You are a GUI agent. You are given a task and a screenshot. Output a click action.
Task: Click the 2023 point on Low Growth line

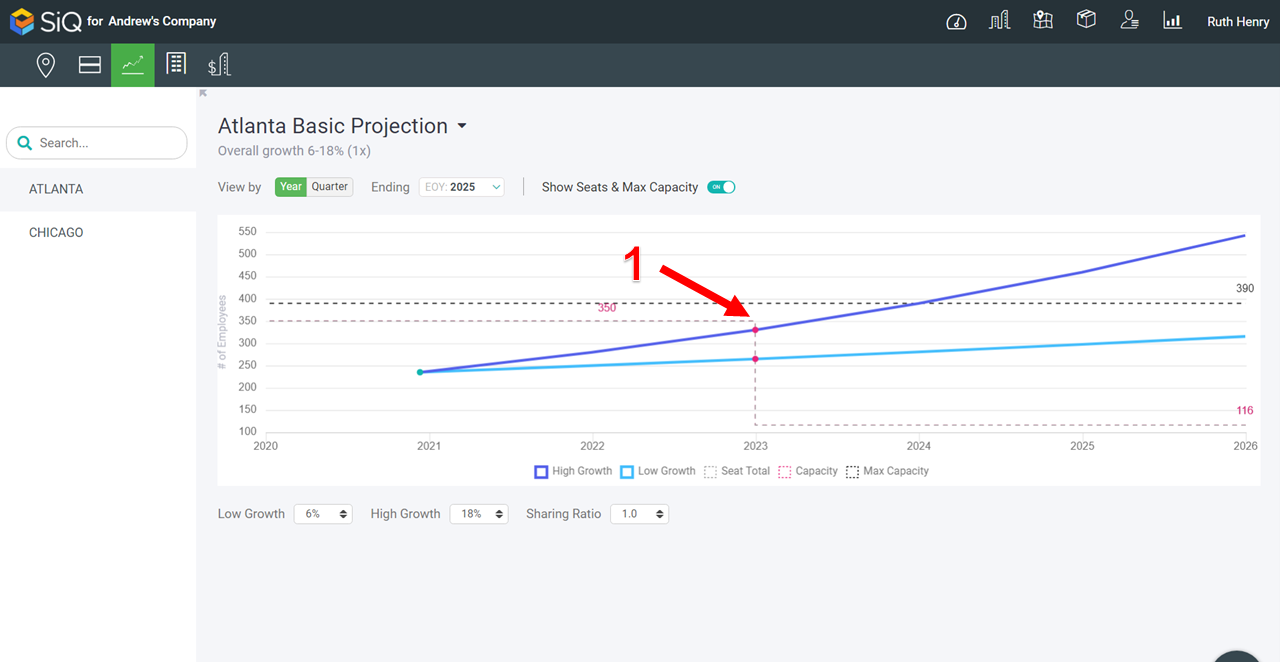tap(755, 359)
